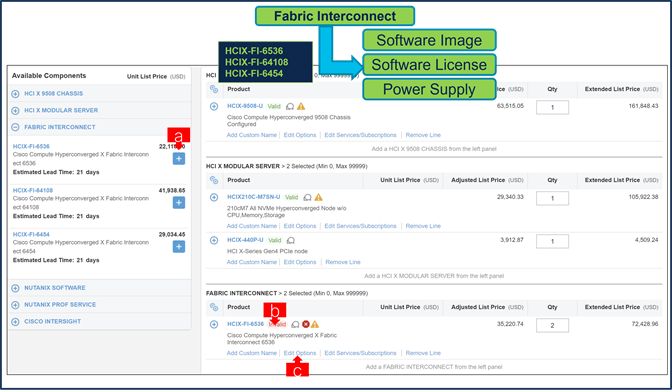The image size is (672, 390).
Task: Add Custom Name for HCIX-FI-6536
Action: 252,353
